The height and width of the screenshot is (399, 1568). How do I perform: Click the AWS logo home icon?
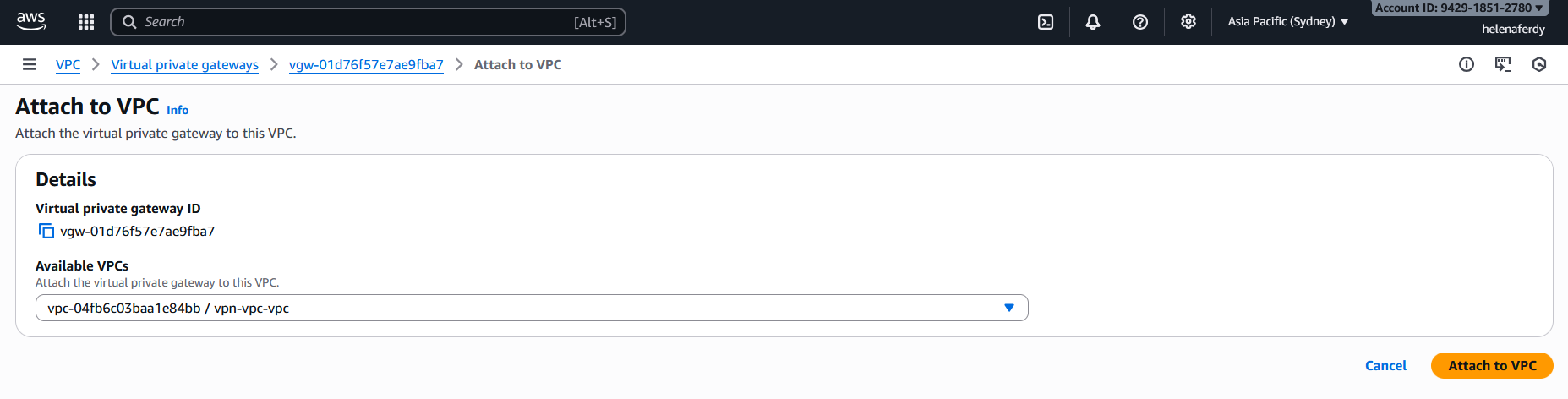(x=31, y=21)
